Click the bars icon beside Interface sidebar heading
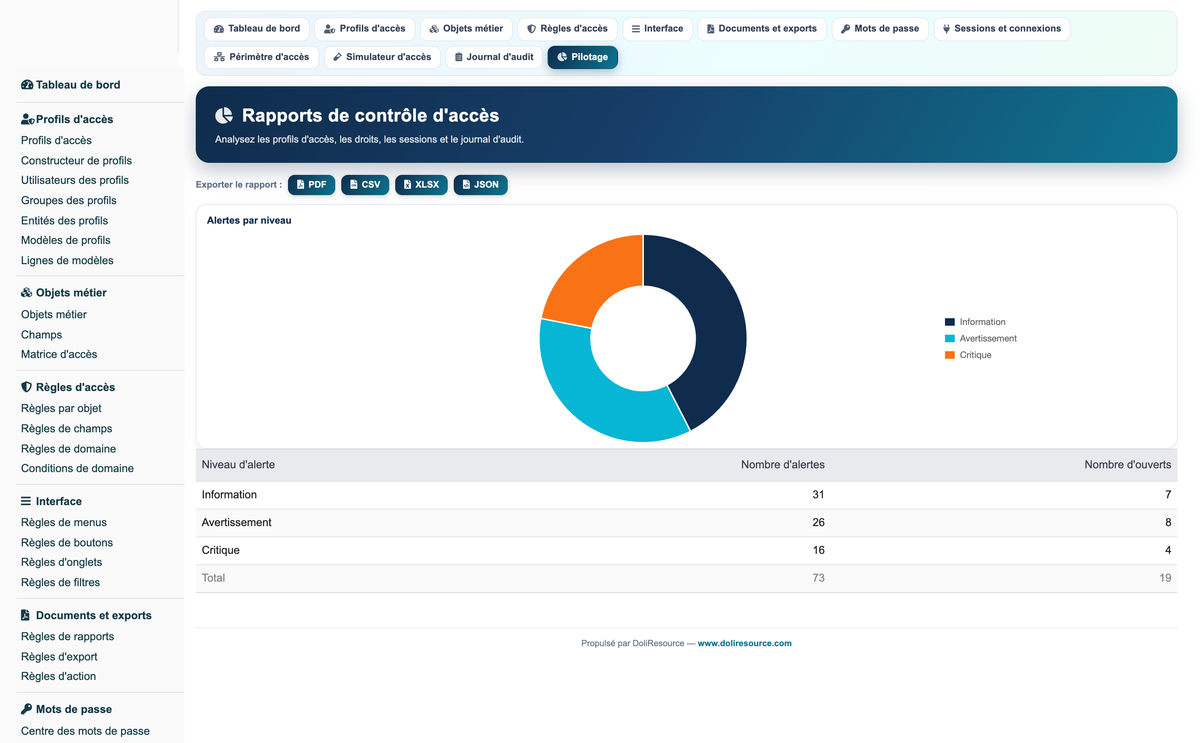Screen dimensions: 1200x743 point(26,501)
